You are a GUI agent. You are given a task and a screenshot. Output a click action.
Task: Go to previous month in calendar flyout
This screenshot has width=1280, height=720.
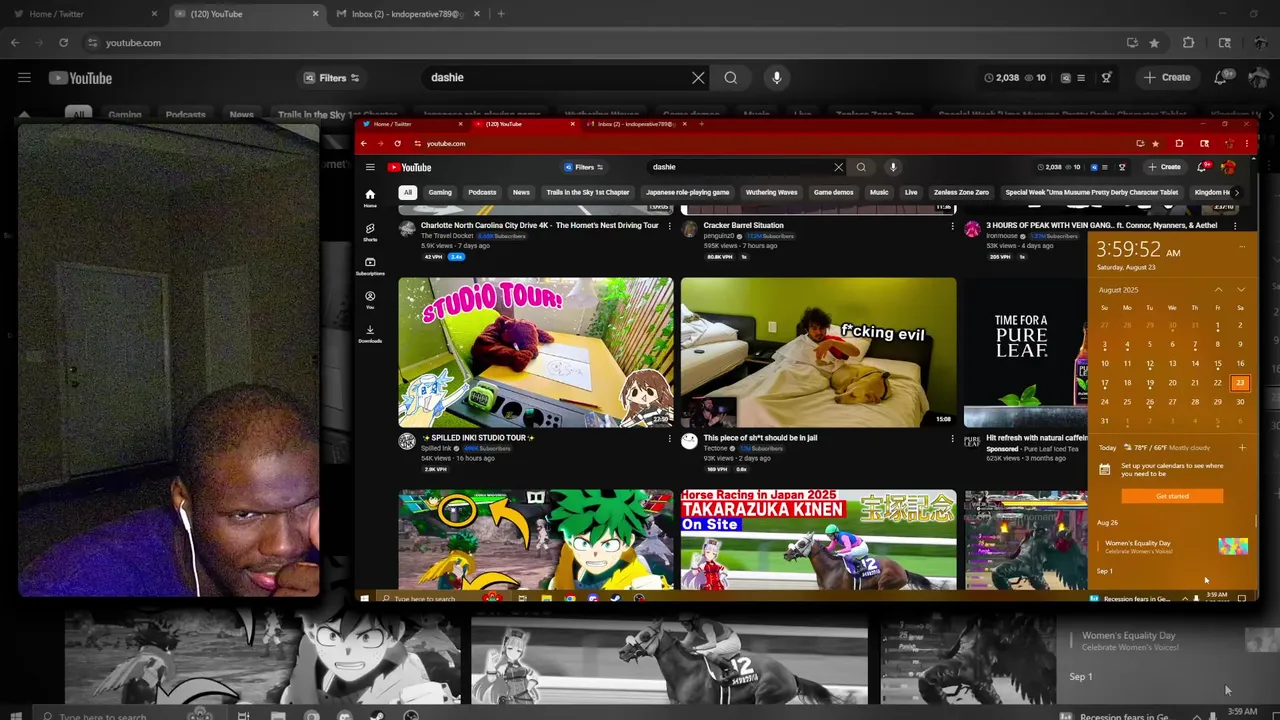tap(1218, 290)
